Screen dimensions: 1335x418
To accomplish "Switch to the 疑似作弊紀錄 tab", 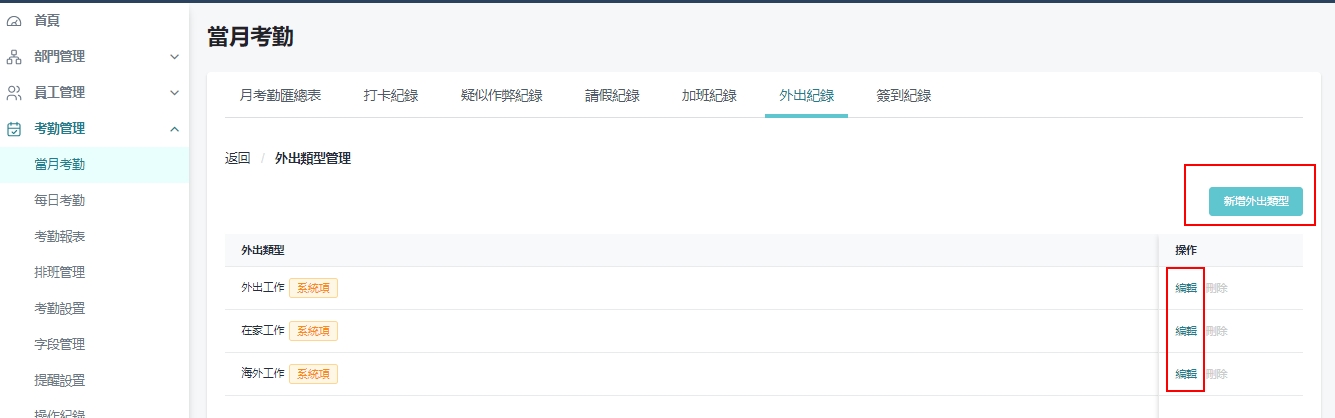I will (x=502, y=96).
